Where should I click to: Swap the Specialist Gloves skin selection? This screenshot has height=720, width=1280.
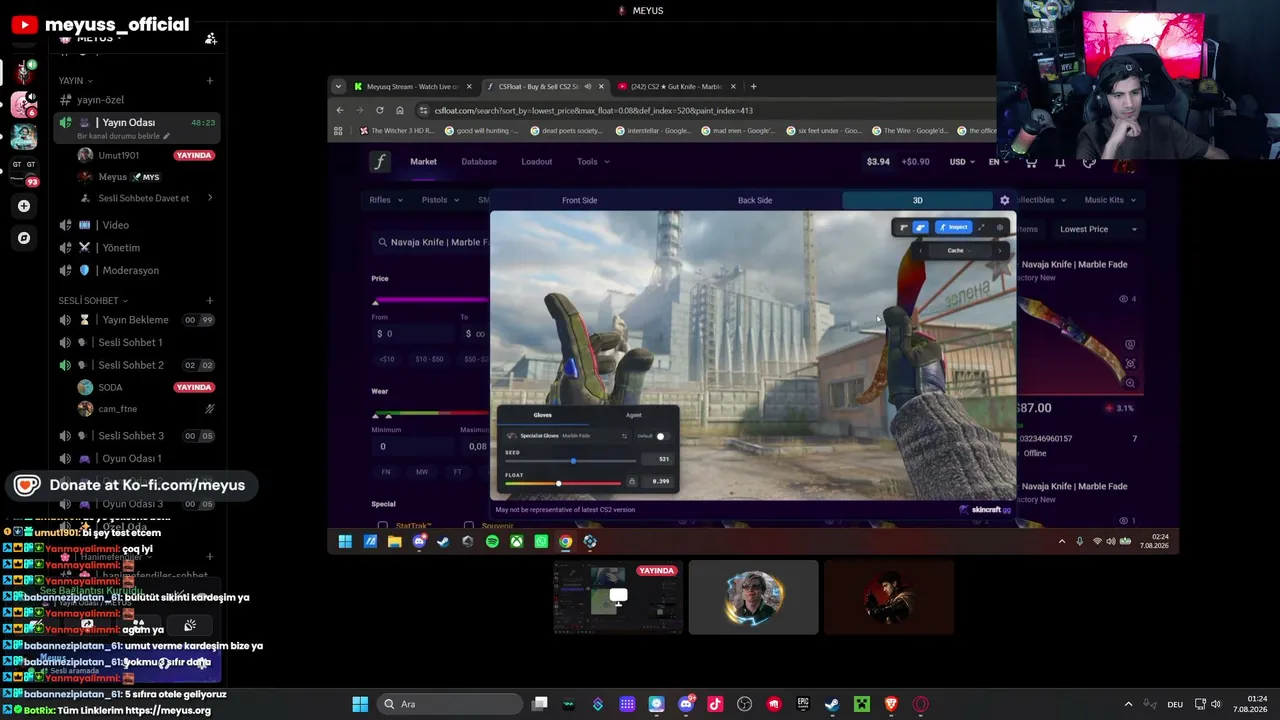point(624,436)
